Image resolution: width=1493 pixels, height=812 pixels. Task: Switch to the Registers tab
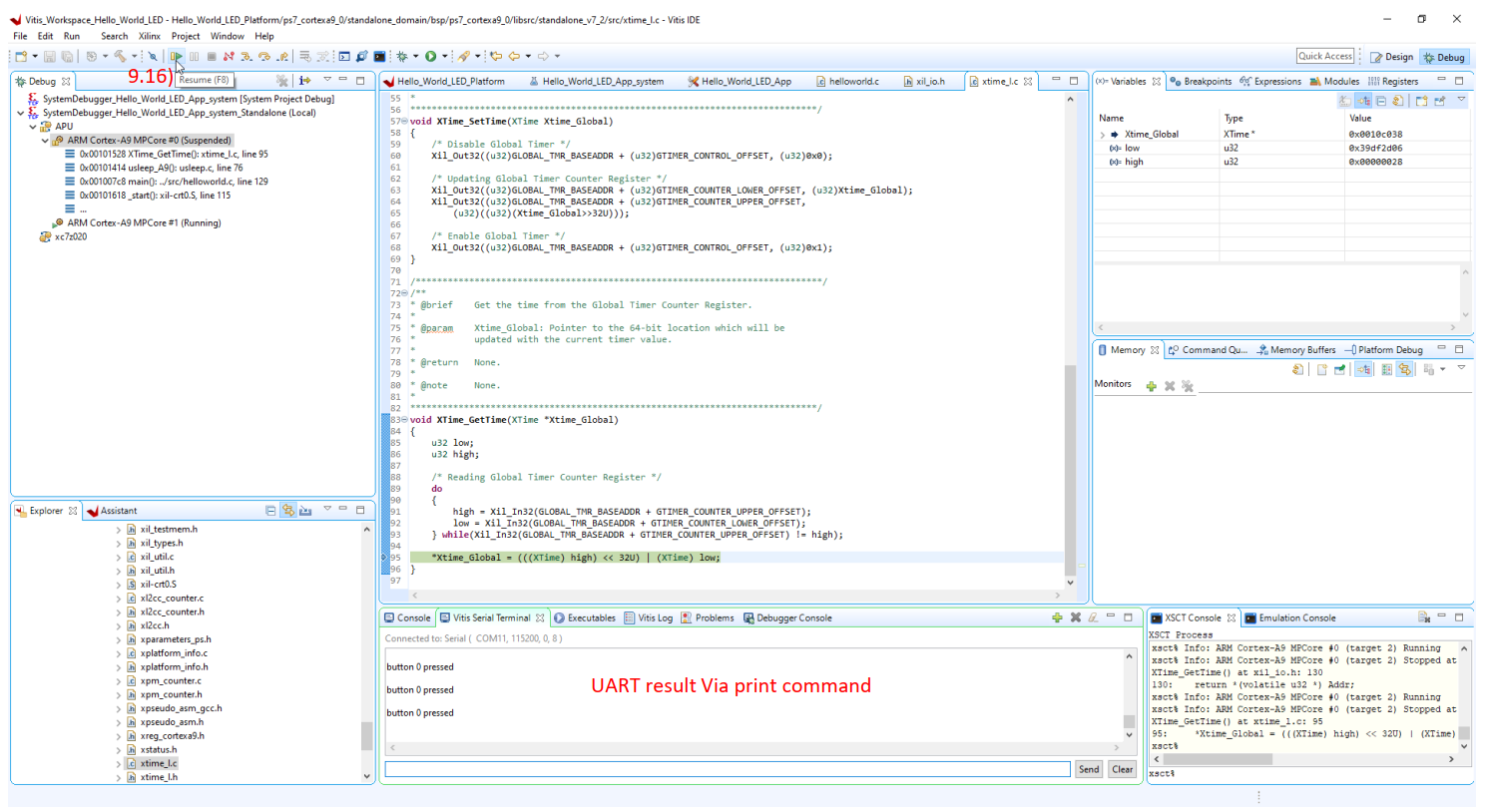[x=1393, y=82]
